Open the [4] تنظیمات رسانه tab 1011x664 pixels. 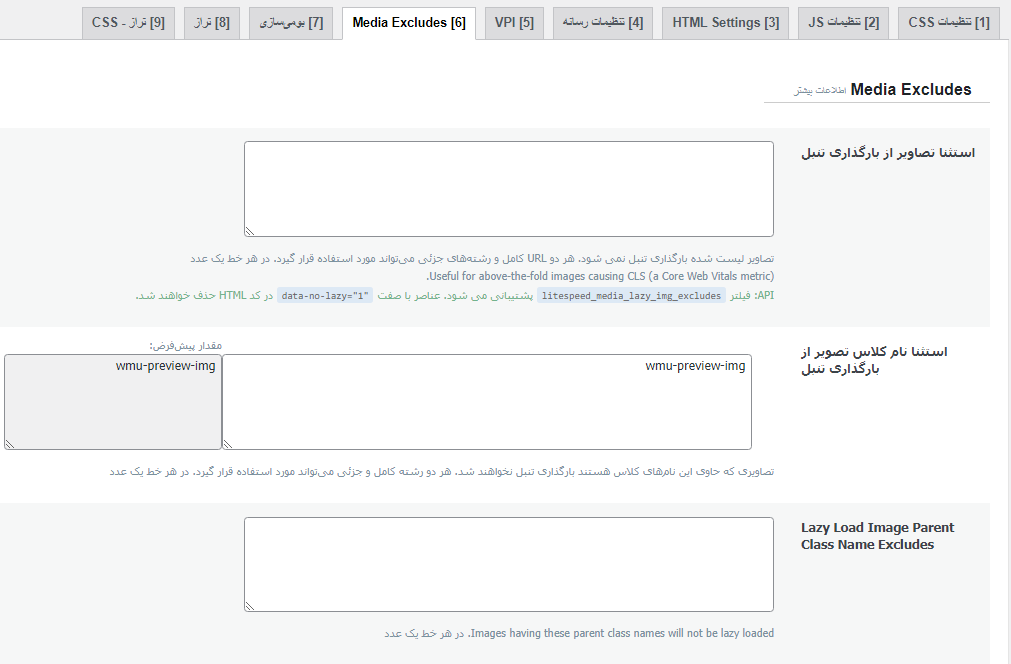pyautogui.click(x=601, y=23)
